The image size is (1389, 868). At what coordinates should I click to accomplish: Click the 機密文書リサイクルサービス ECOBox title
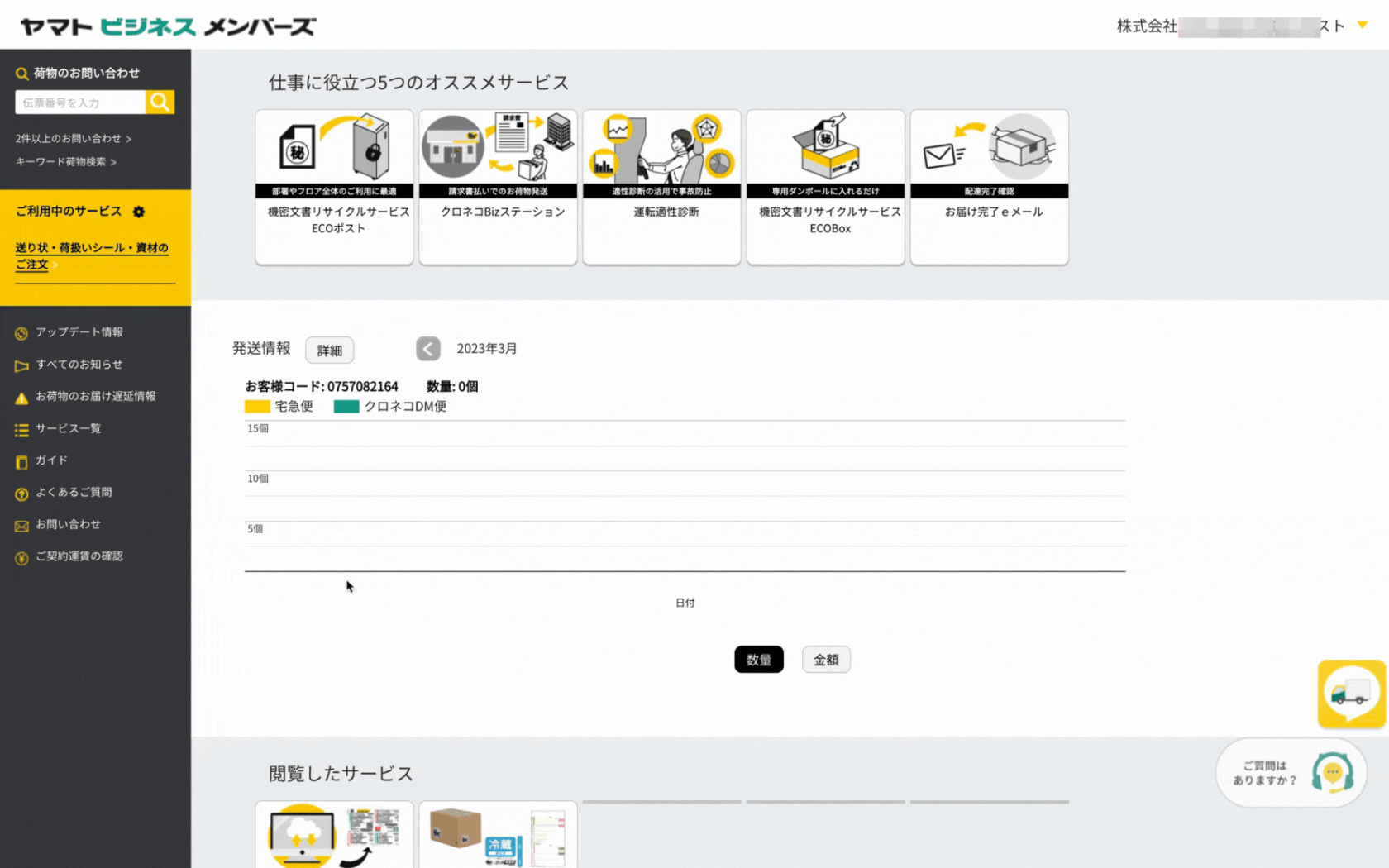coord(830,220)
